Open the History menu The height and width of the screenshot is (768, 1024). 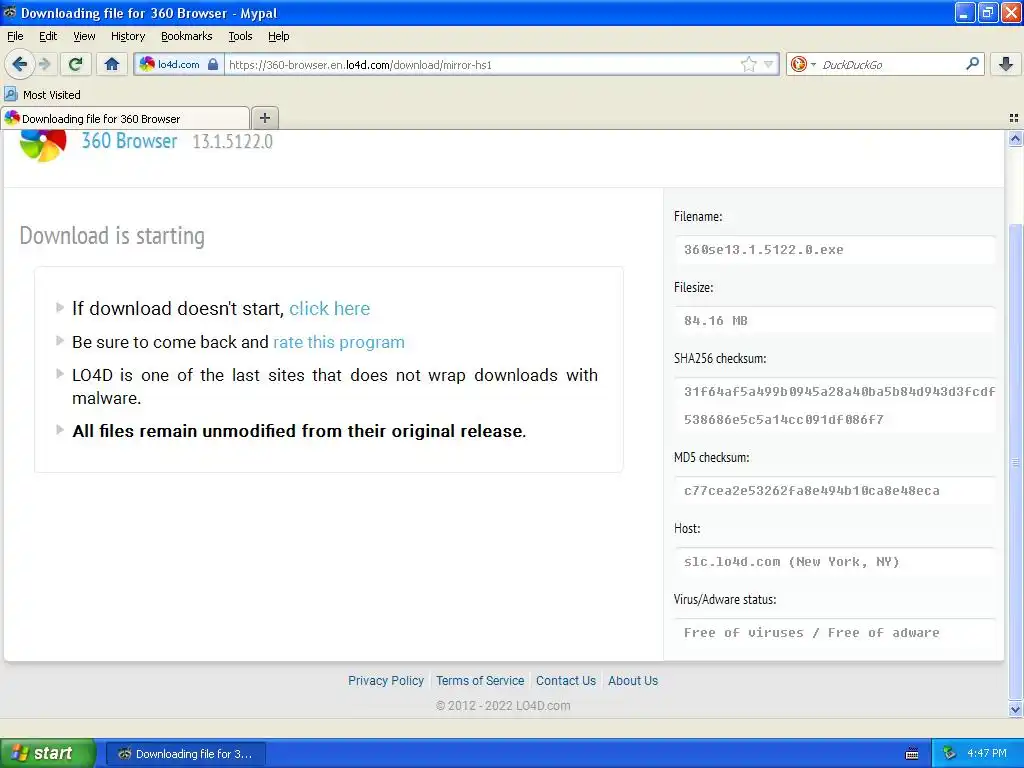[128, 36]
